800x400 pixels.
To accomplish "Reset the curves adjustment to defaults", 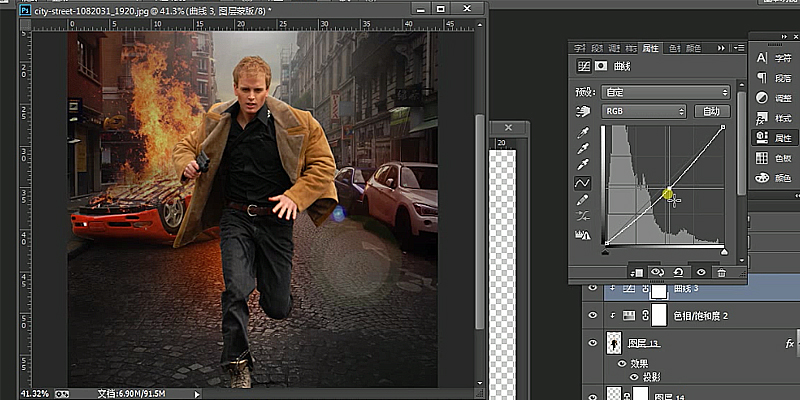I will pos(679,272).
